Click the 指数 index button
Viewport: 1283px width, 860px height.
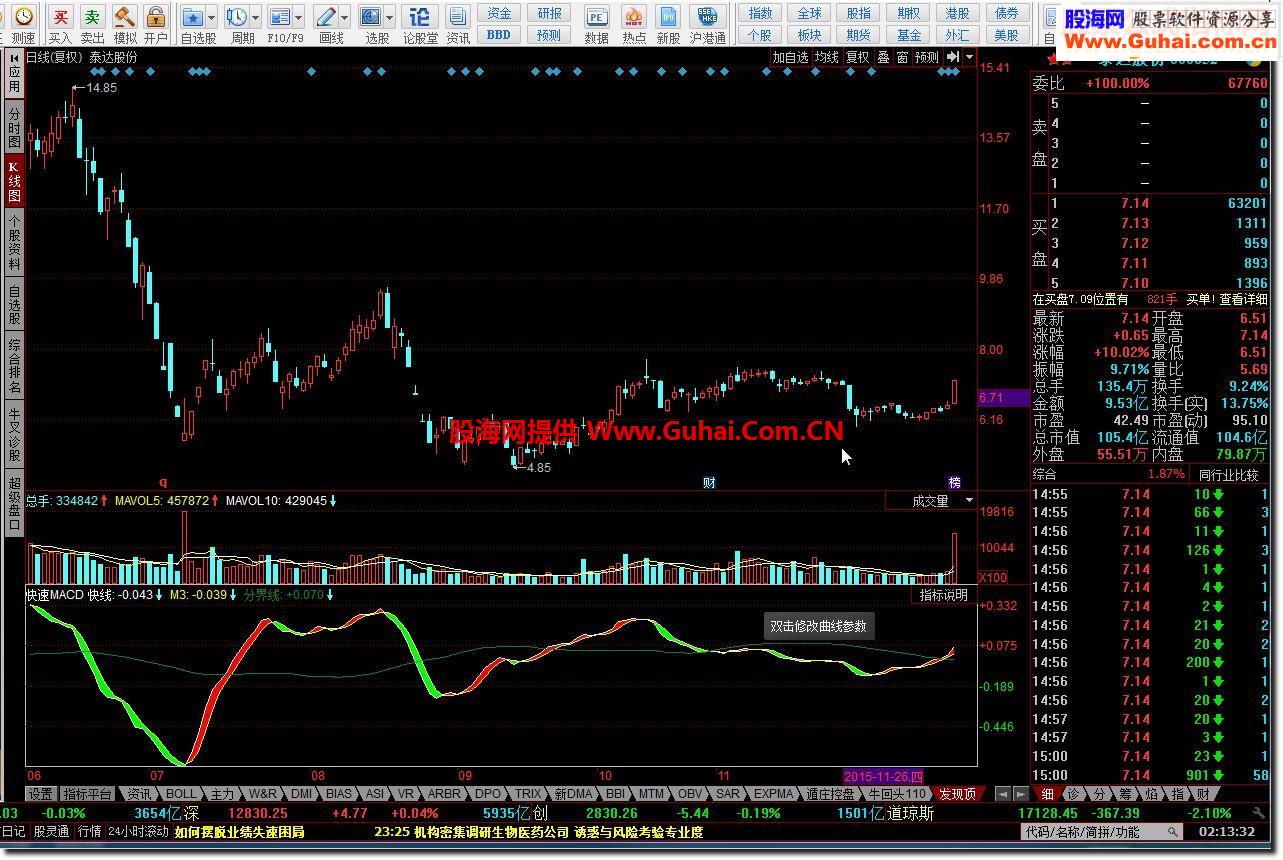760,13
